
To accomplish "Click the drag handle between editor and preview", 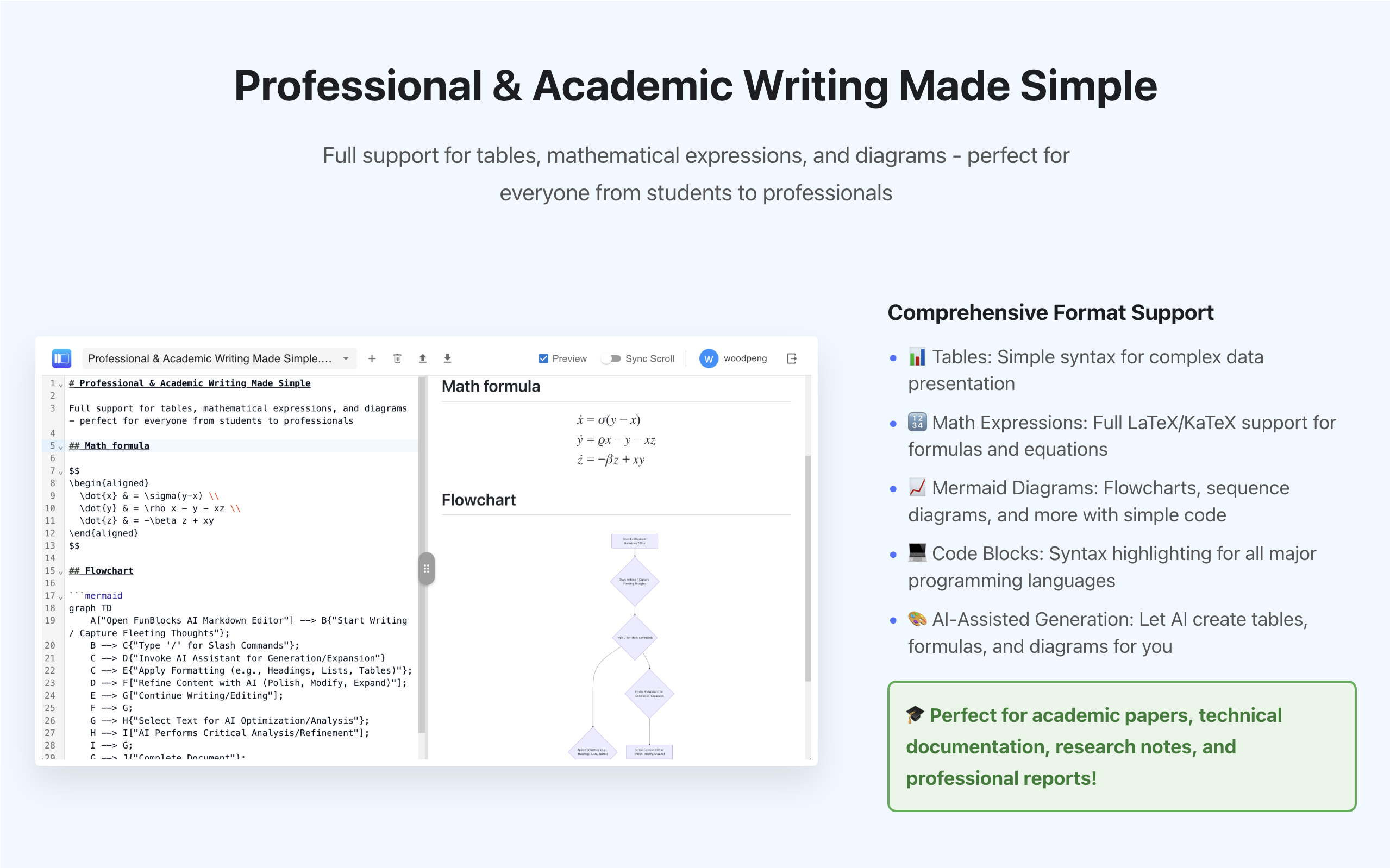I will (x=427, y=569).
